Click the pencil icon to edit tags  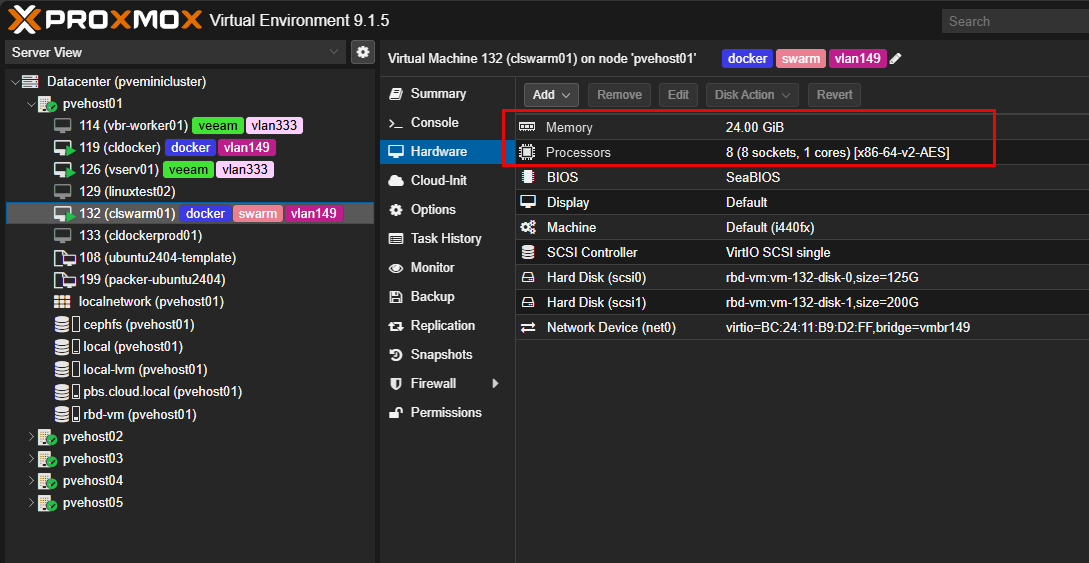click(x=895, y=59)
